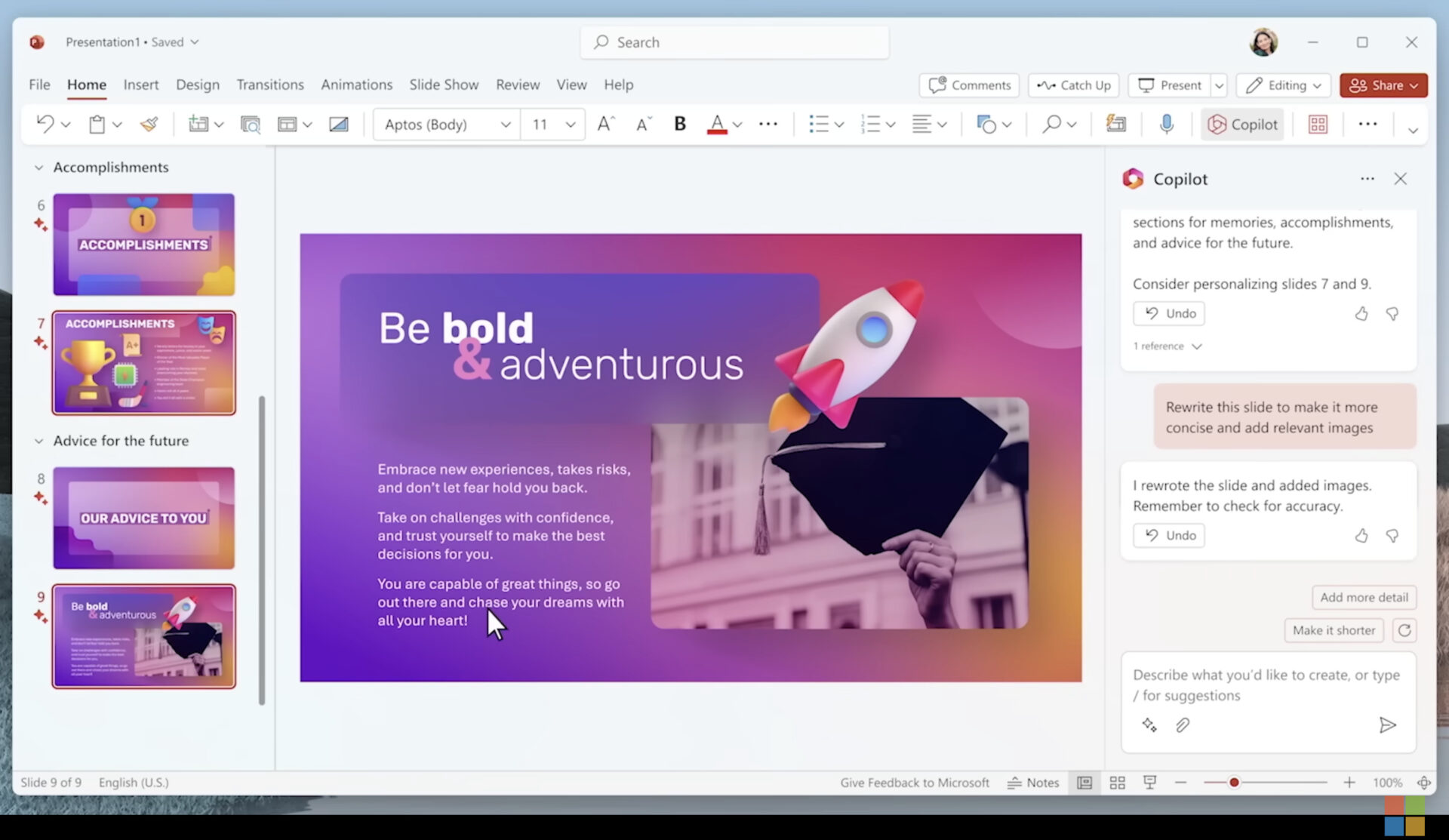Open the Transitions tab

click(x=269, y=85)
